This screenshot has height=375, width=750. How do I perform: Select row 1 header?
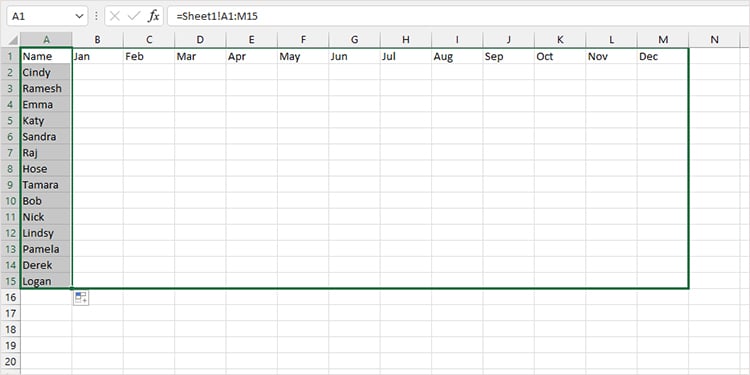pos(10,56)
